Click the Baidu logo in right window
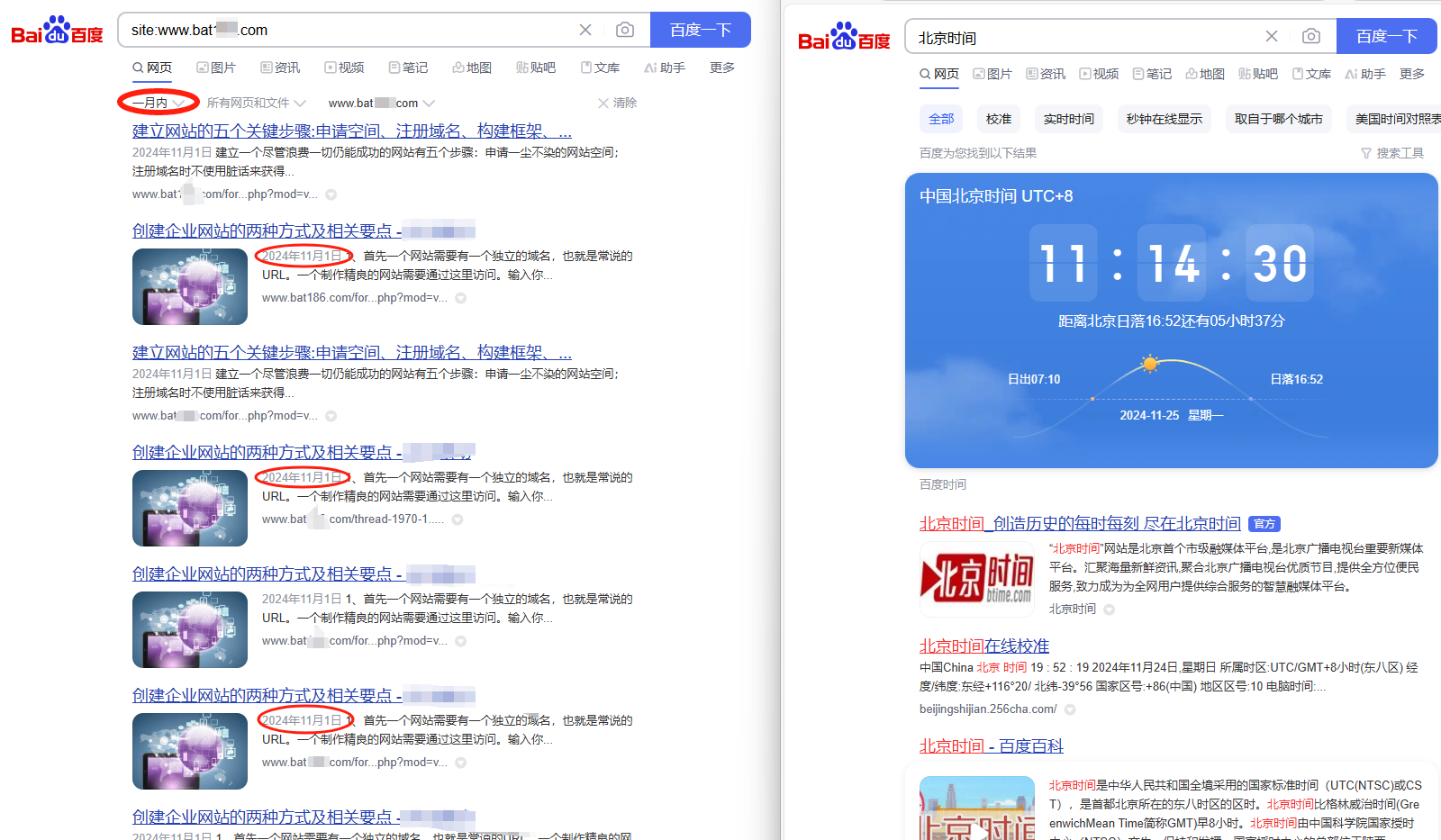This screenshot has height=840, width=1441. (844, 37)
